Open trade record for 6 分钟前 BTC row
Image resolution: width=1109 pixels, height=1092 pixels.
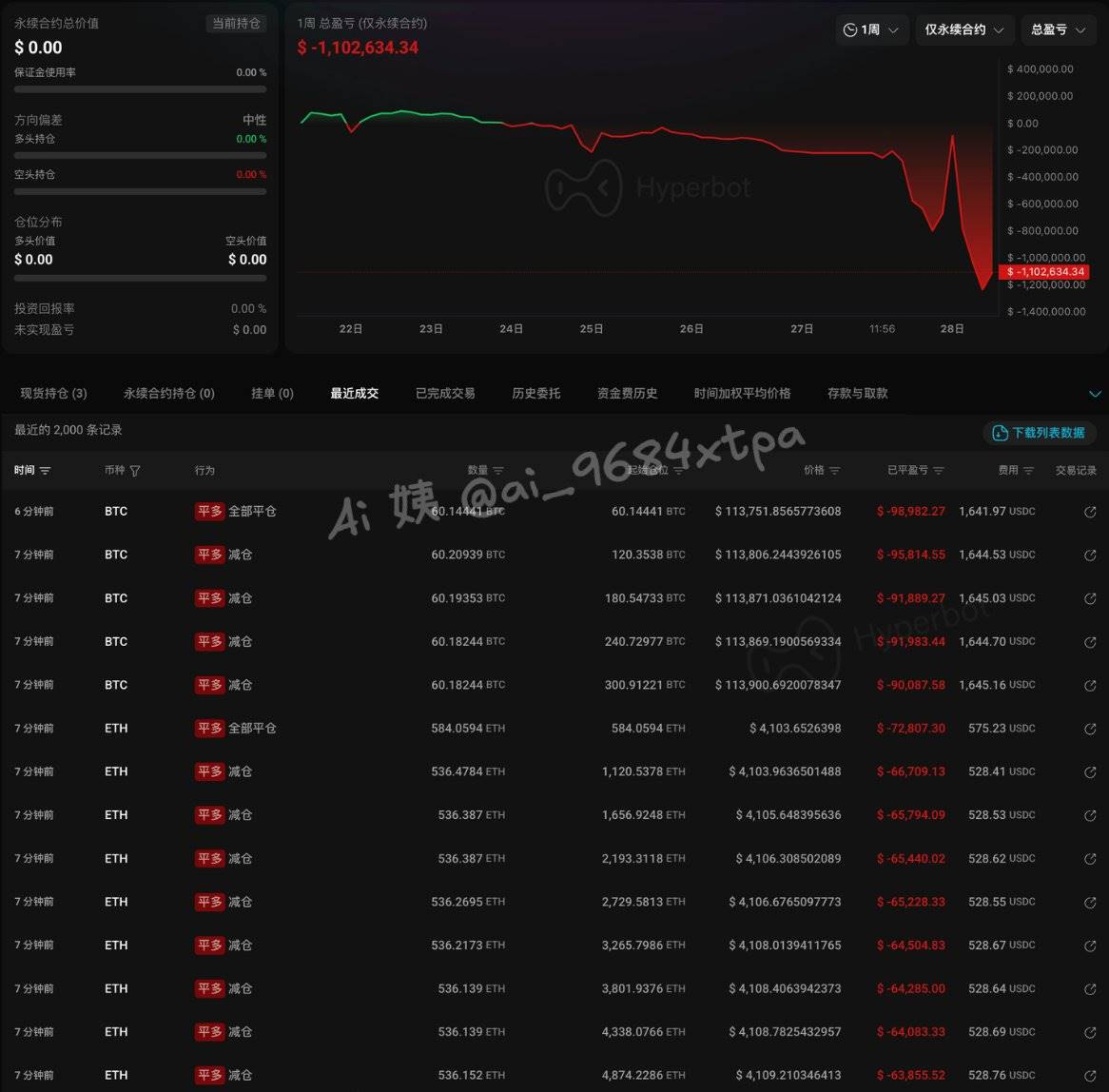point(1090,512)
